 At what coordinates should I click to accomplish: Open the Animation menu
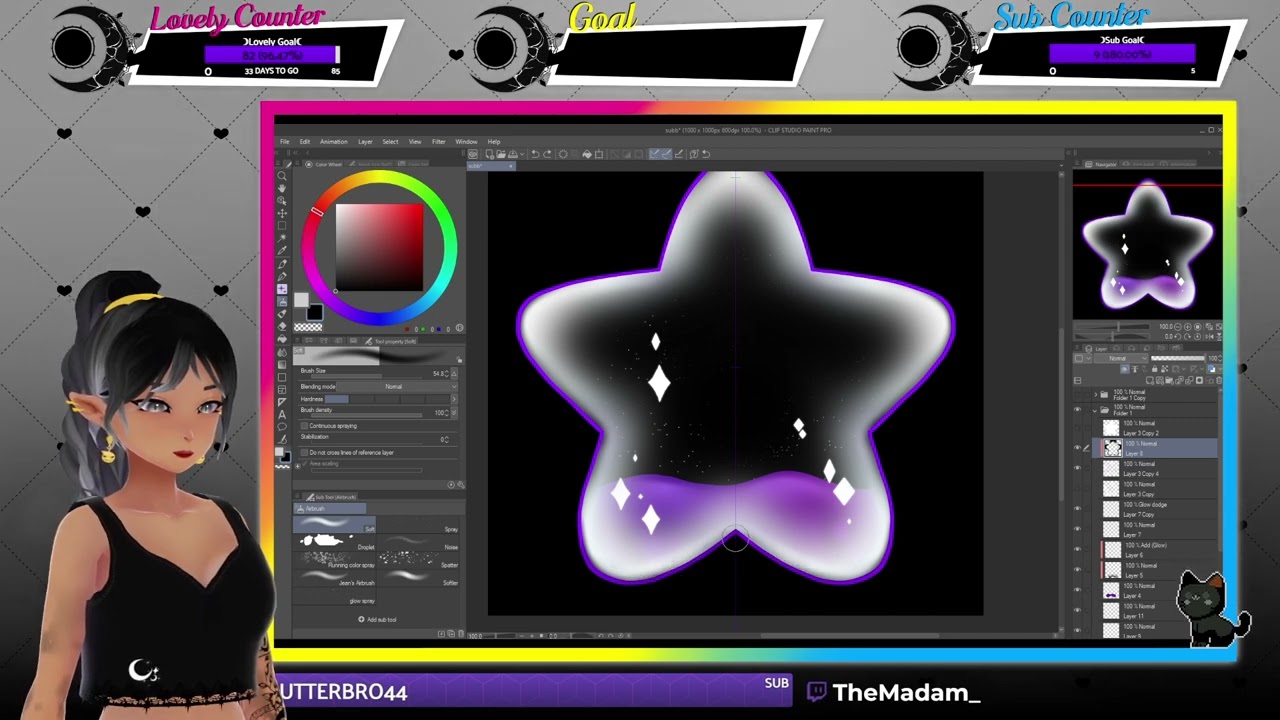click(x=333, y=141)
